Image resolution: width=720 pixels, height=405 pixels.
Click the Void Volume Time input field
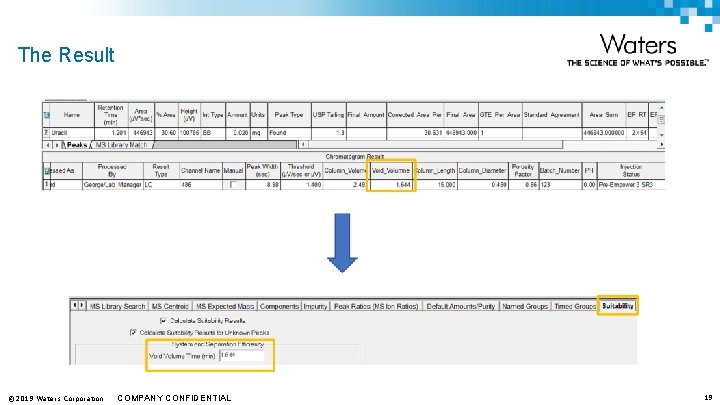pyautogui.click(x=242, y=355)
